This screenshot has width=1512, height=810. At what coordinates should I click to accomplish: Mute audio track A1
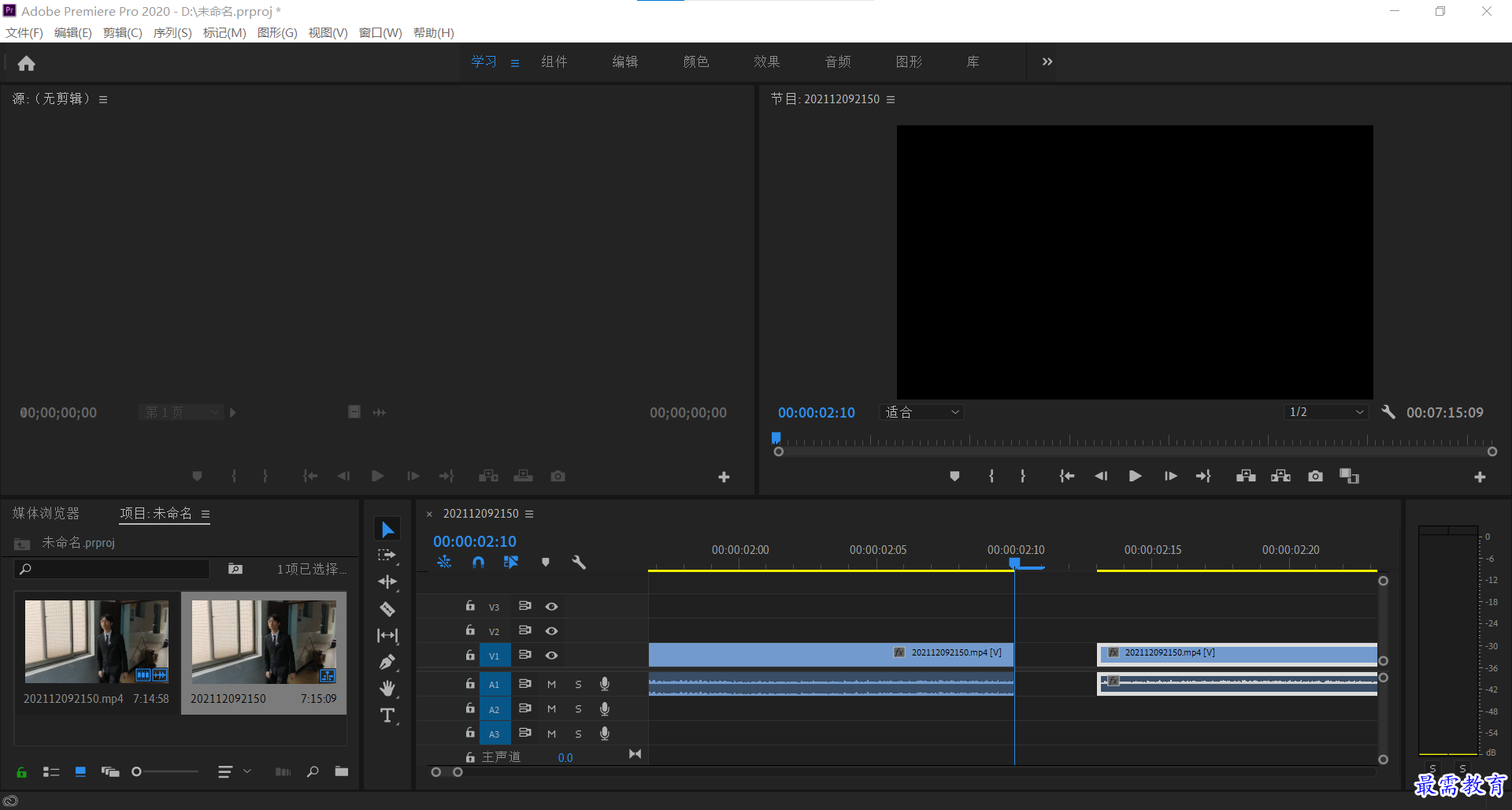click(x=551, y=685)
